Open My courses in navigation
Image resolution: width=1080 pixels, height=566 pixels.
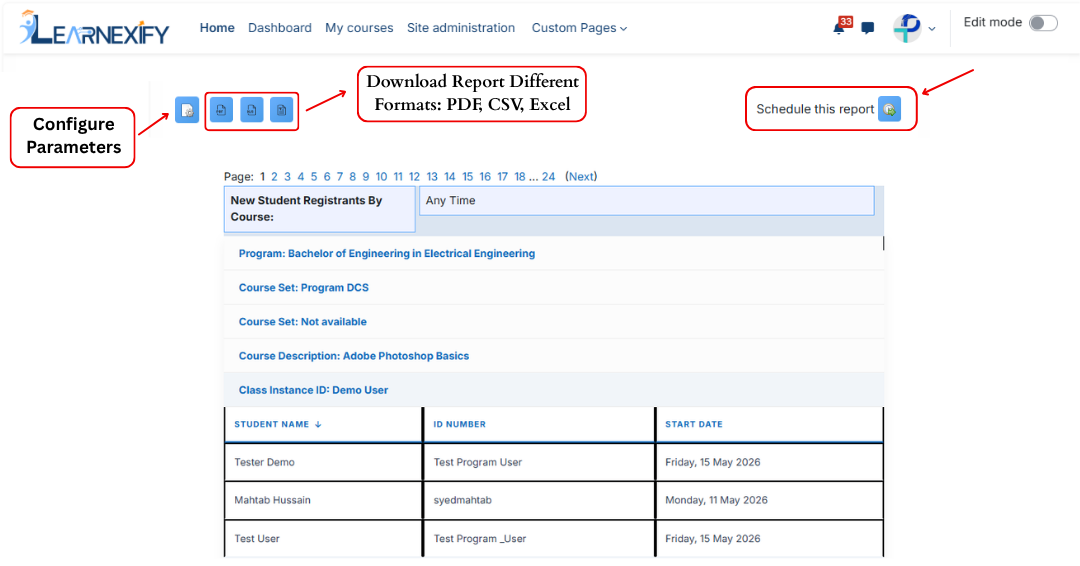point(359,28)
